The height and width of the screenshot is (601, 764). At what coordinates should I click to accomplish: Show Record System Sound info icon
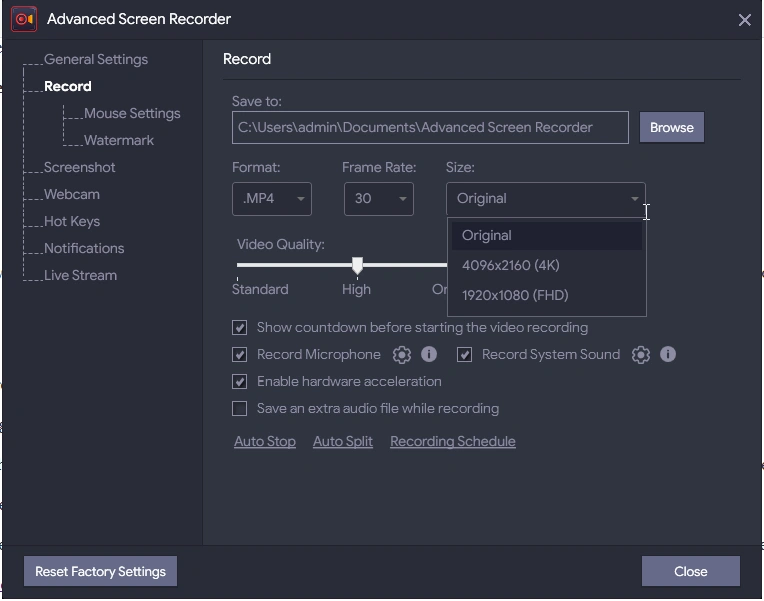(x=668, y=354)
